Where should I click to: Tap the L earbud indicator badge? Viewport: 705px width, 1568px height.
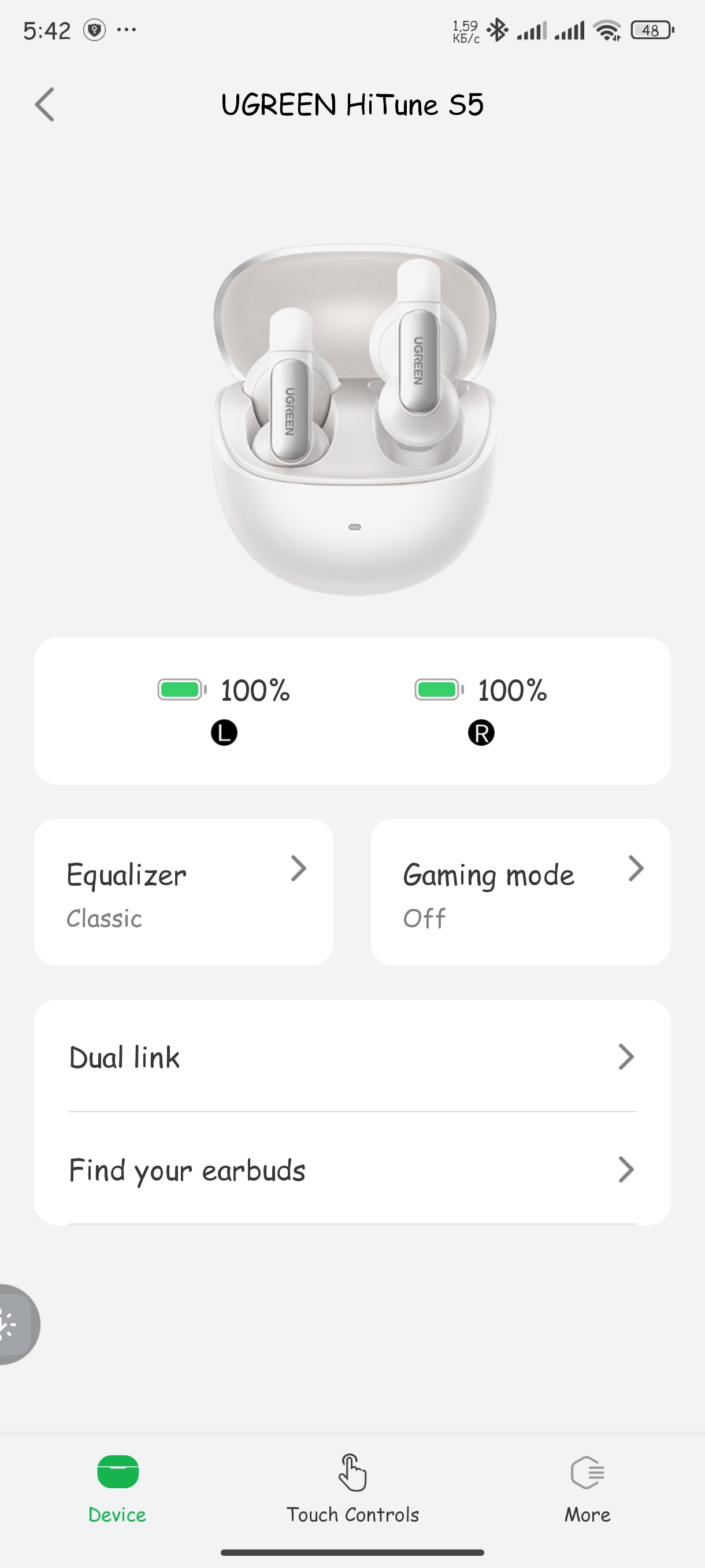point(224,733)
